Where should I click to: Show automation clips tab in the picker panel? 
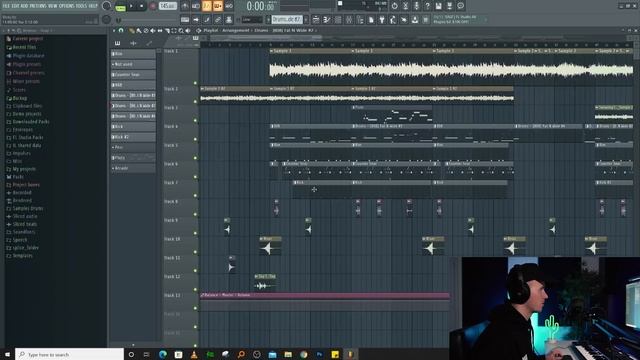(x=149, y=43)
